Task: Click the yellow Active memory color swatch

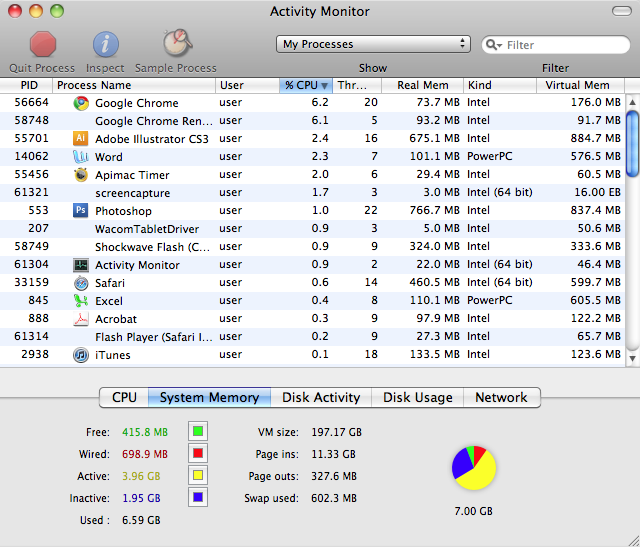Action: (x=198, y=475)
